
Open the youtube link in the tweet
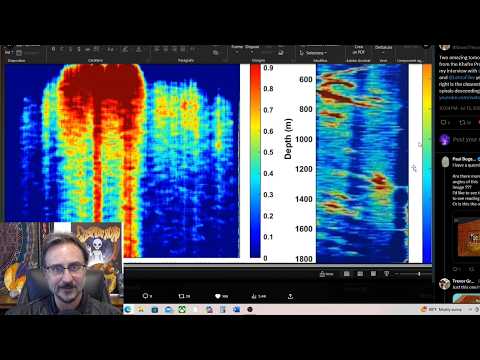[x=459, y=97]
